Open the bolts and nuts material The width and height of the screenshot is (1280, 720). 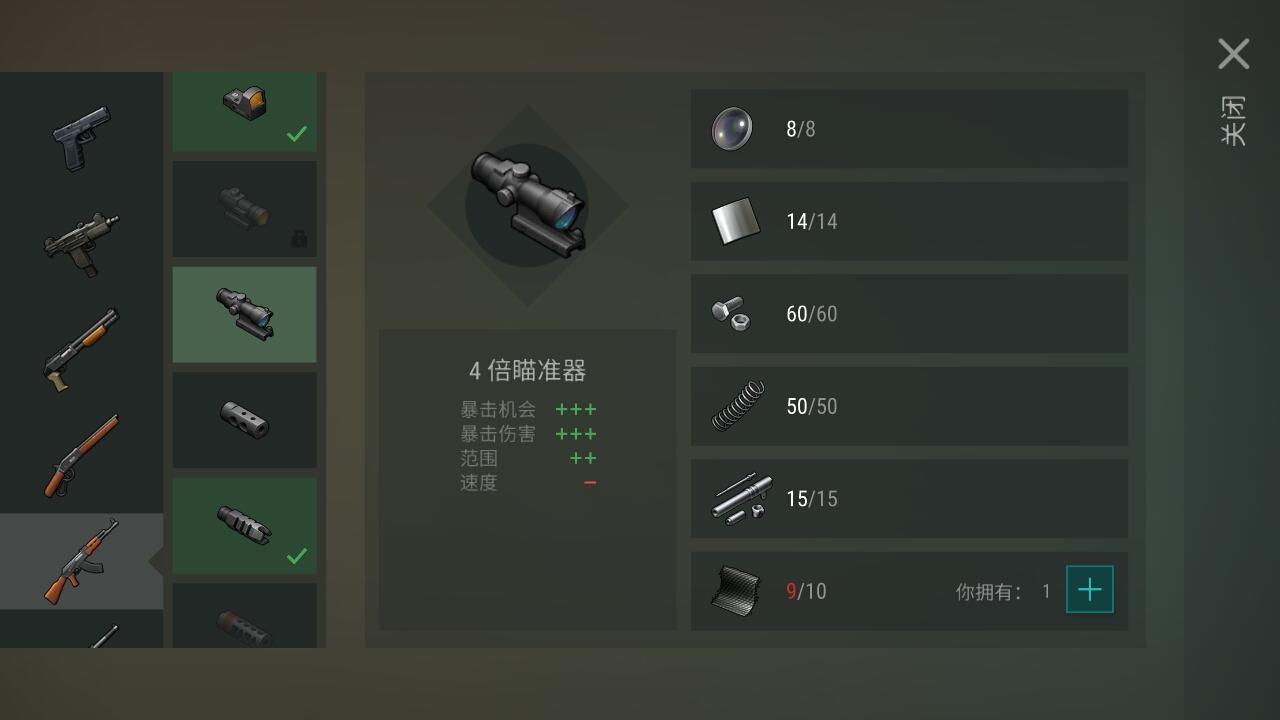coord(909,313)
